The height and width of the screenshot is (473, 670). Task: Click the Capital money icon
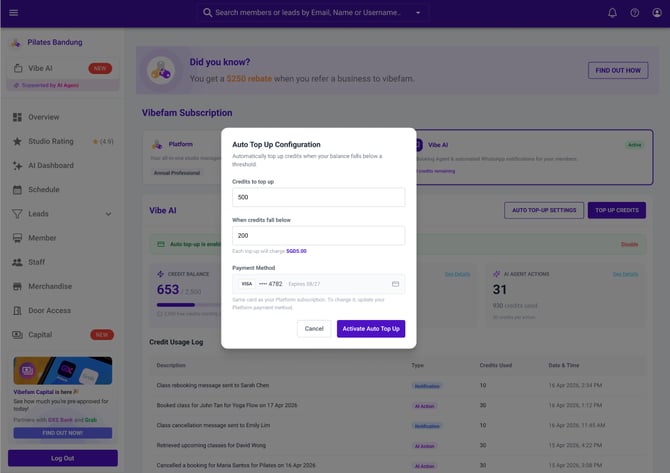[17, 335]
